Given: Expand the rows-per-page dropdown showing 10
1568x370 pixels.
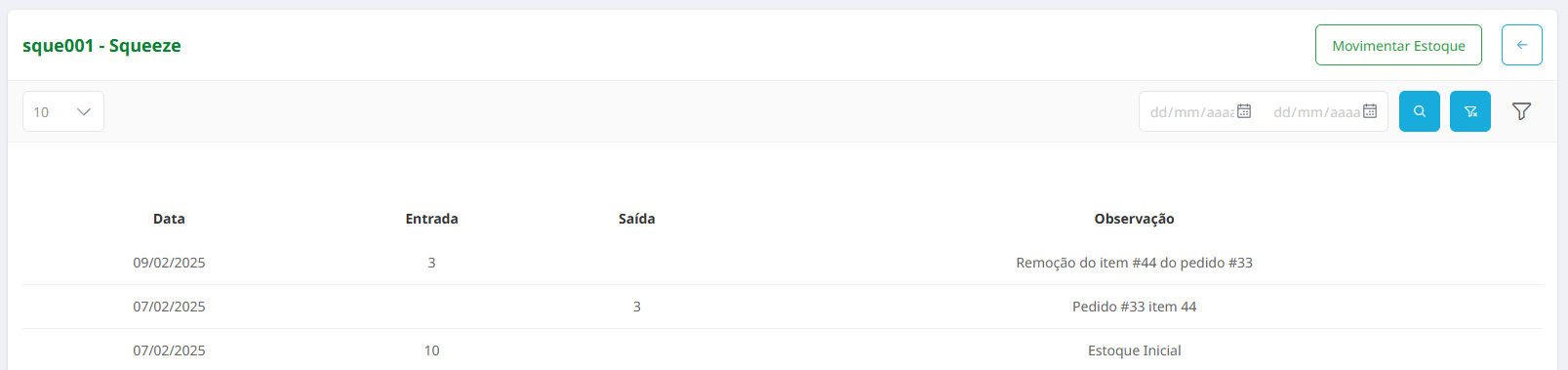Looking at the screenshot, I should 63,111.
